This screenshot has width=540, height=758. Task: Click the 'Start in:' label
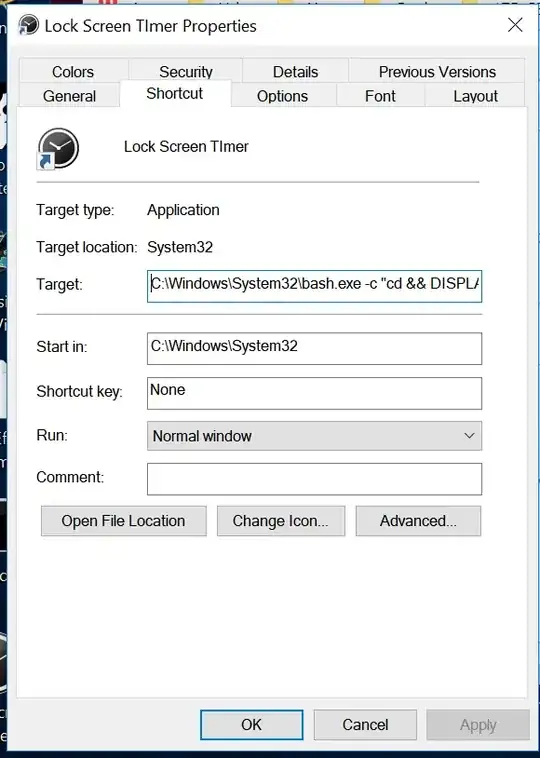tap(62, 347)
